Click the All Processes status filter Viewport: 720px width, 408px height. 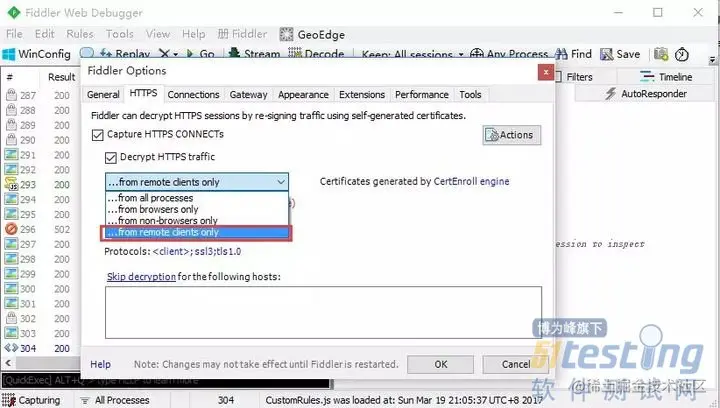tap(115, 400)
